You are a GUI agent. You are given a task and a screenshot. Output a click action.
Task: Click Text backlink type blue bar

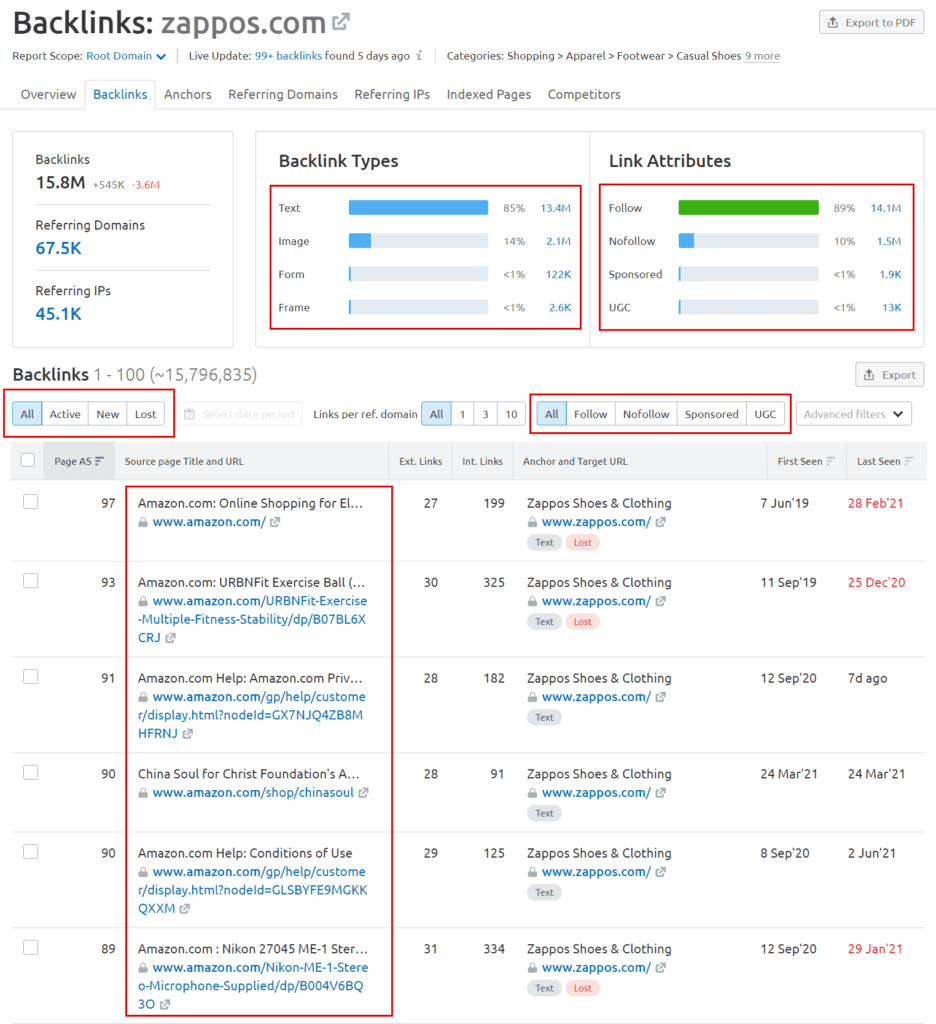click(x=418, y=208)
